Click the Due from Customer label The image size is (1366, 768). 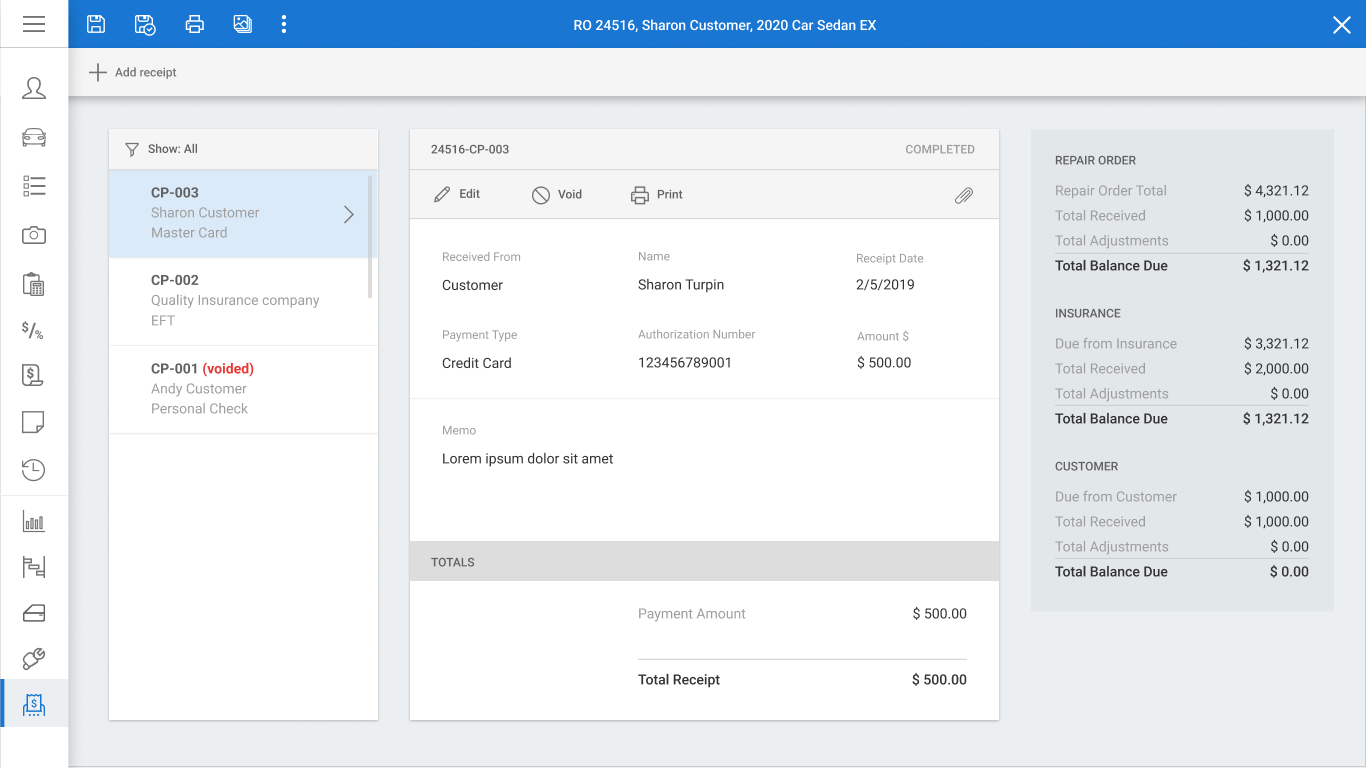(1116, 496)
